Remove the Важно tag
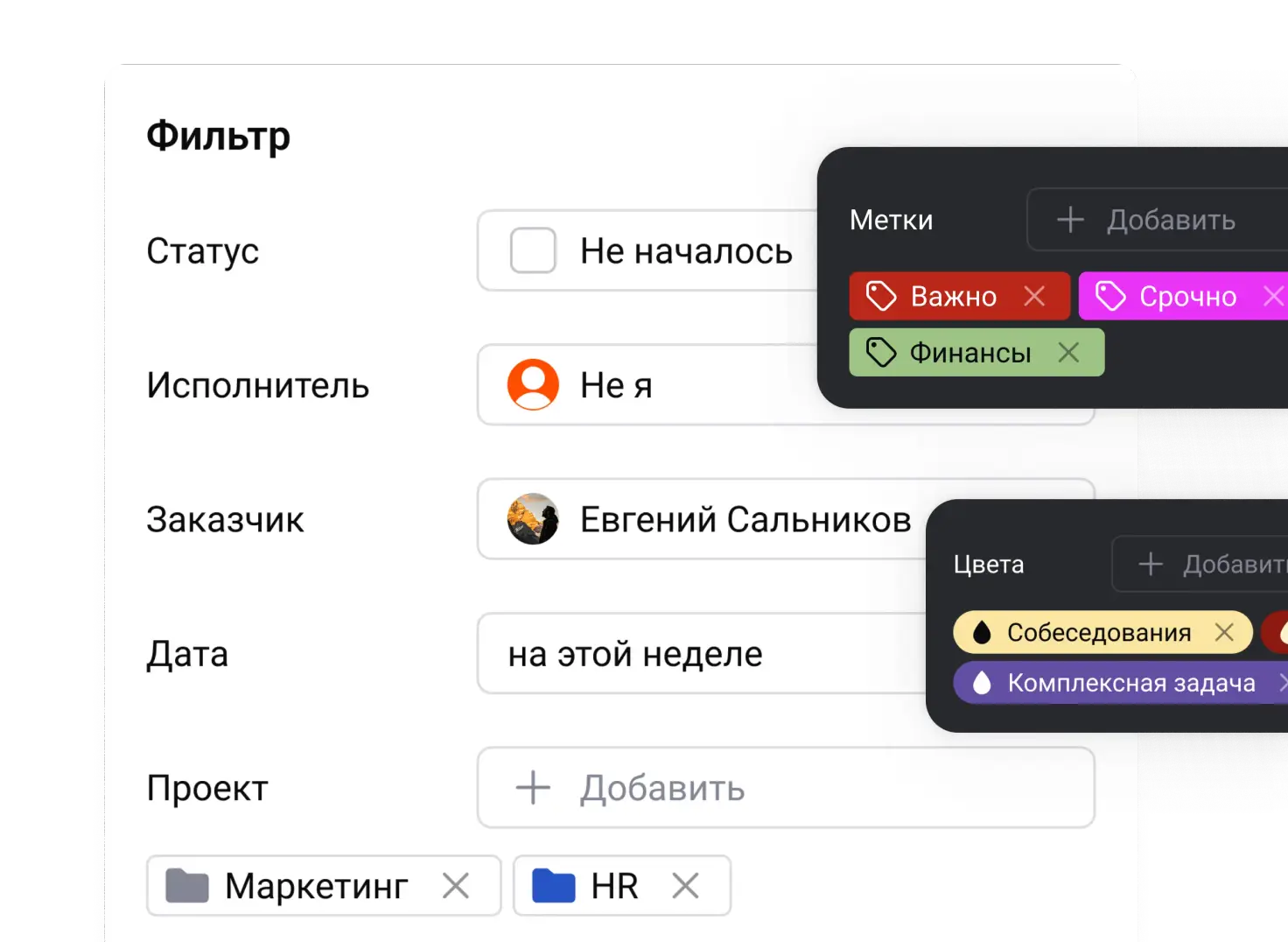This screenshot has height=942, width=1288. pos(1034,296)
